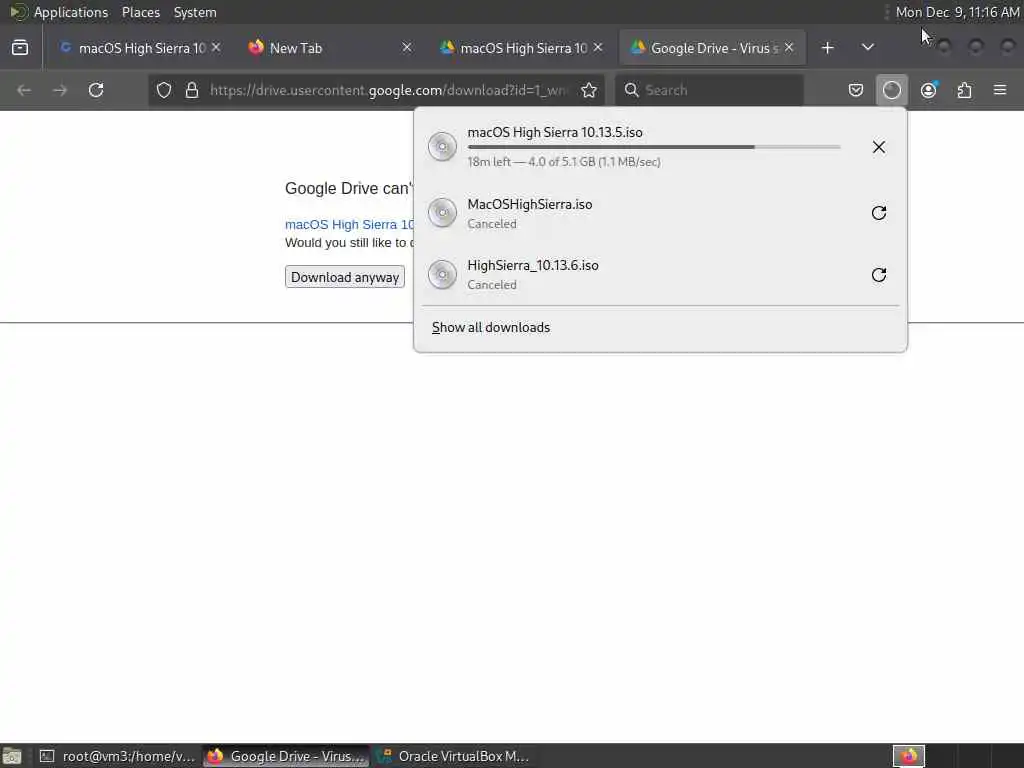This screenshot has height=768, width=1024.
Task: Open Save to Pocket icon
Action: coord(856,90)
